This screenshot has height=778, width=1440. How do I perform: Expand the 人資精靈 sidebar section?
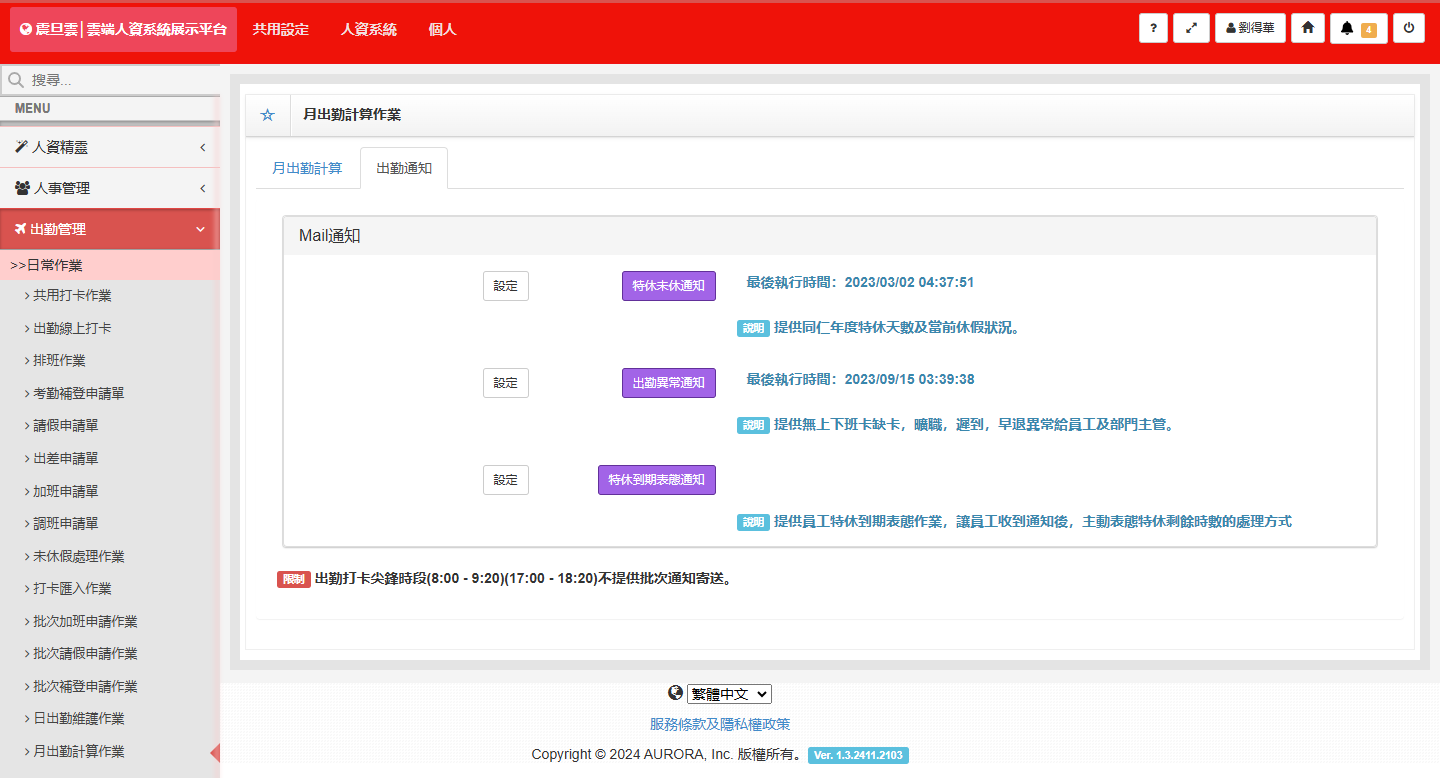(x=110, y=147)
